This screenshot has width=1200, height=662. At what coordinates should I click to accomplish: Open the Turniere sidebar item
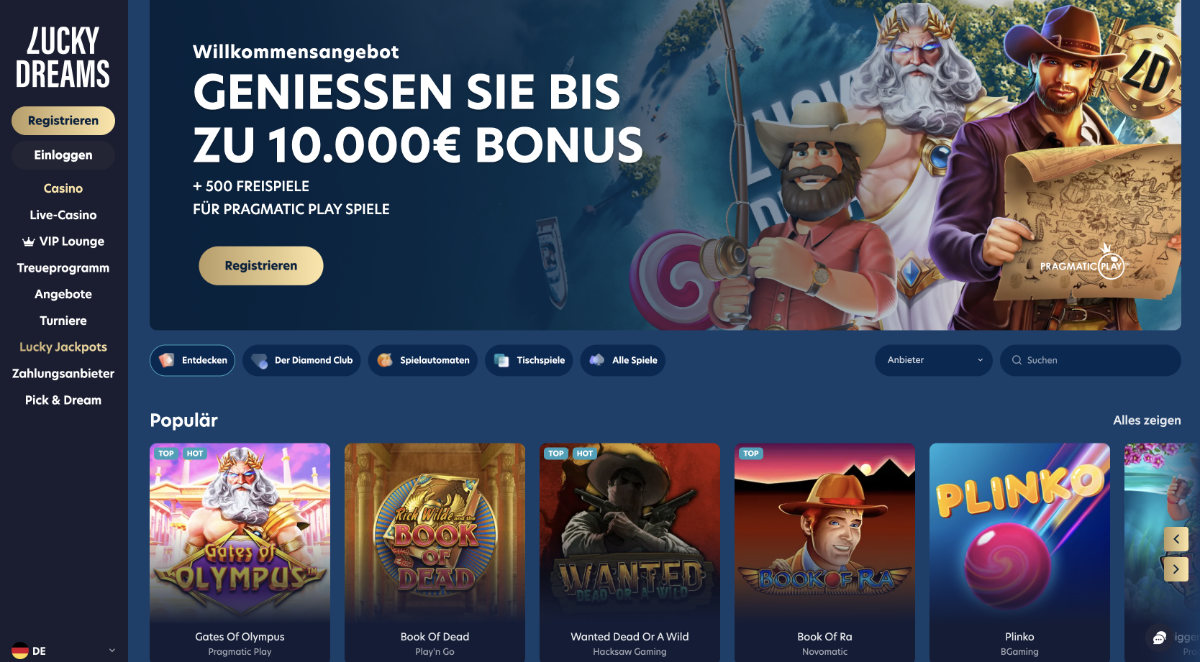(x=63, y=321)
